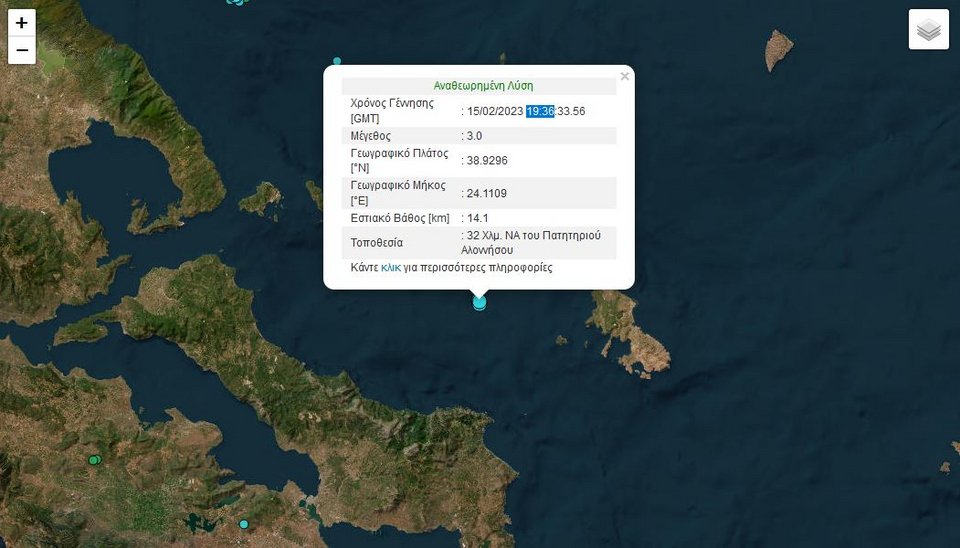Click the focal depth value 14.1
960x548 pixels.
(x=478, y=218)
